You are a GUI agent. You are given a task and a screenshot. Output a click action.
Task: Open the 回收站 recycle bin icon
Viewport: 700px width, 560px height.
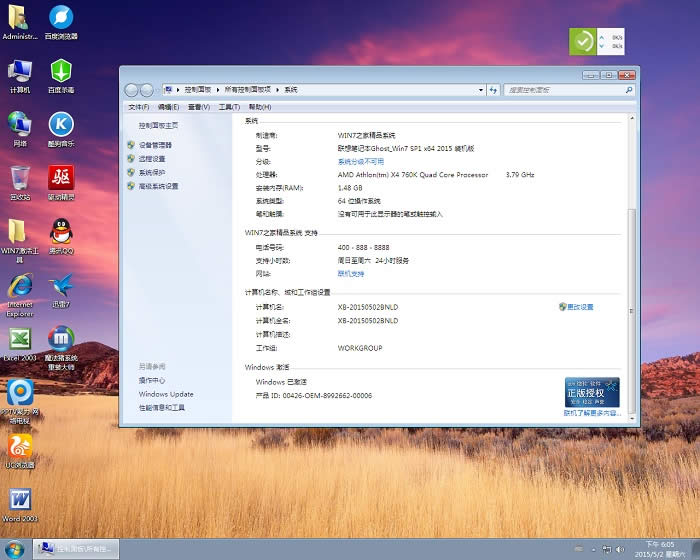[19, 178]
